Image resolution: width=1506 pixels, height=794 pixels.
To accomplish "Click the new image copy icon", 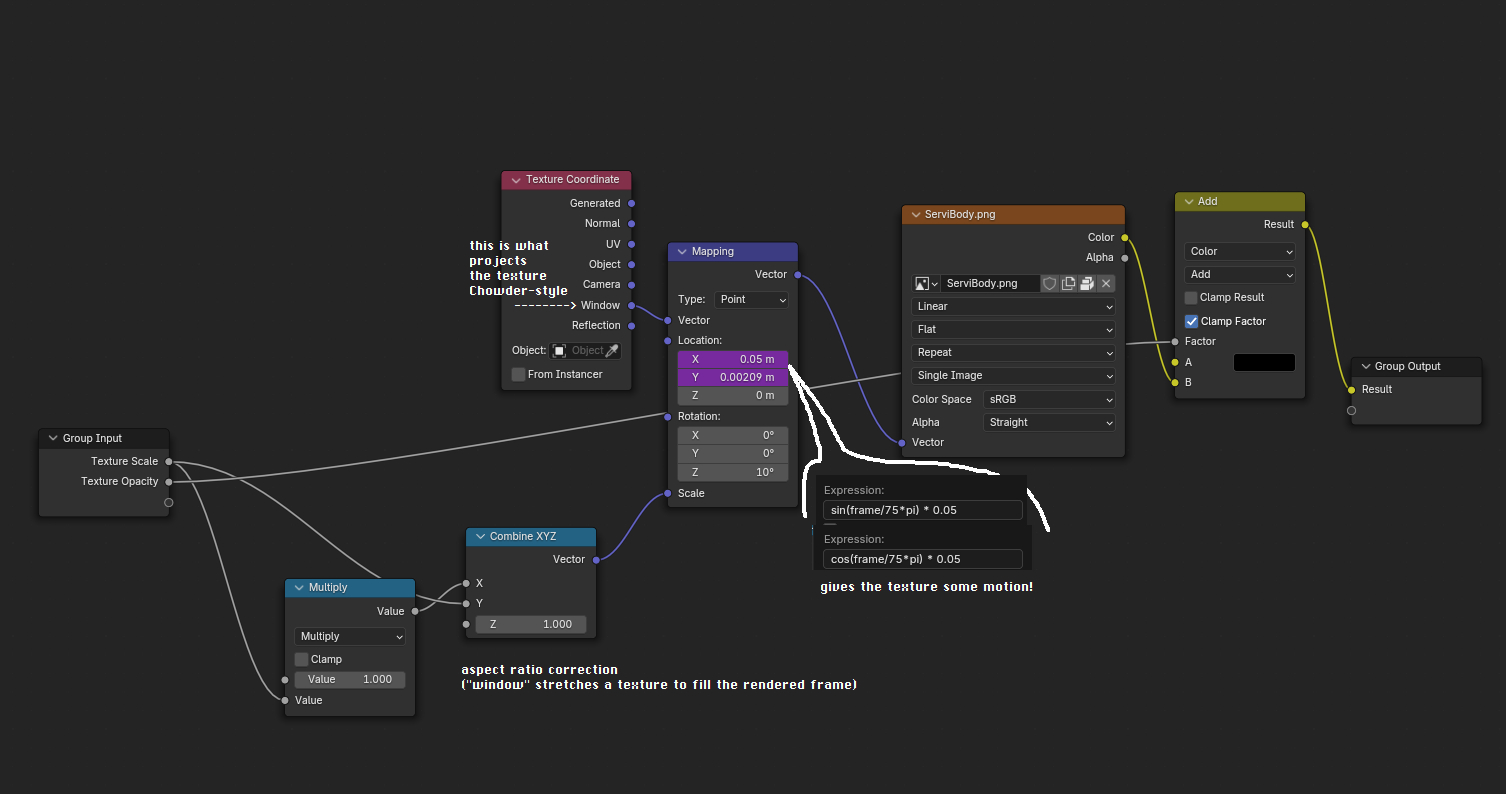I will tap(1068, 283).
